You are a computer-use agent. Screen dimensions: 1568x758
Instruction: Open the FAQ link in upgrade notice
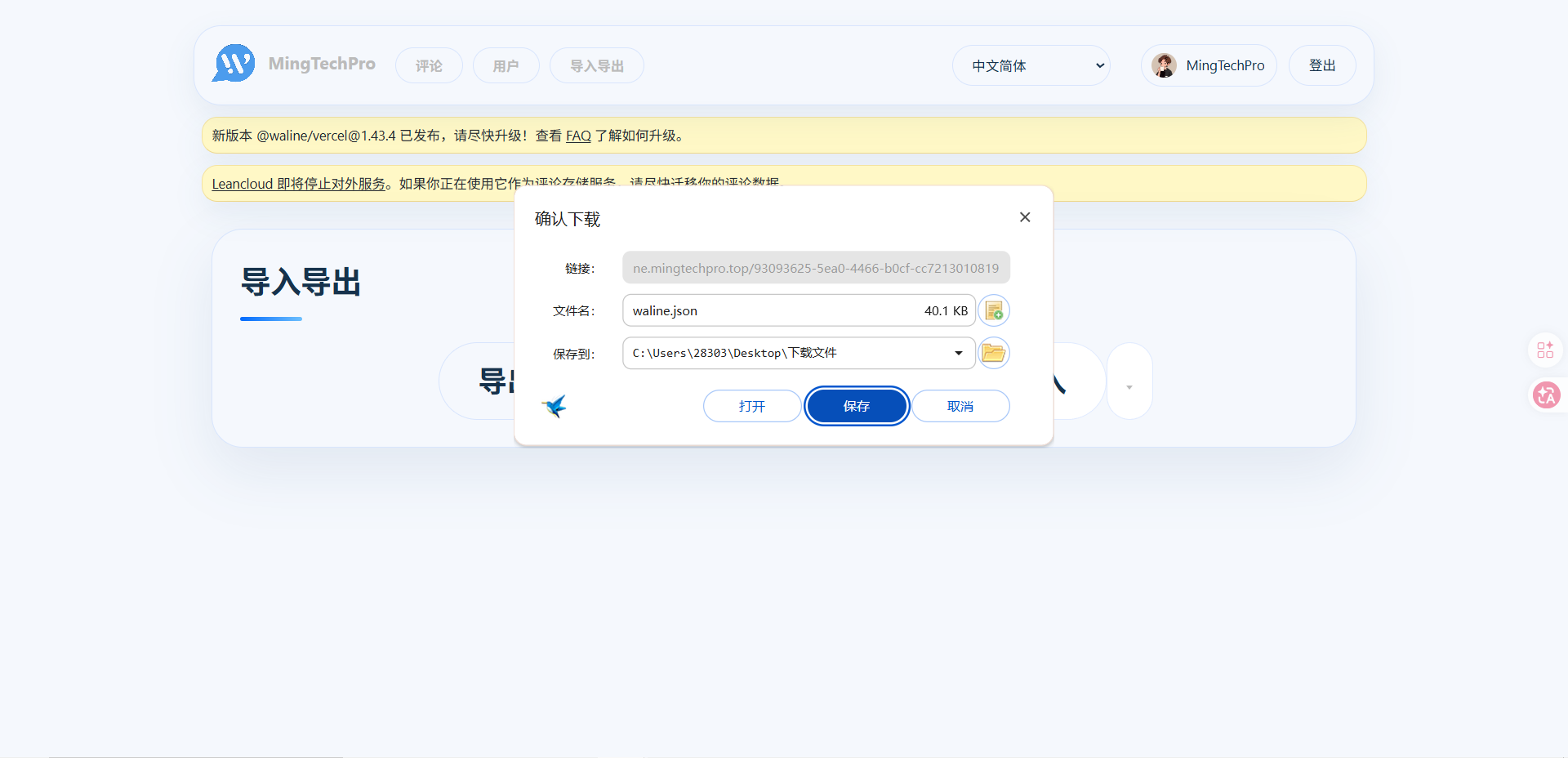coord(578,136)
